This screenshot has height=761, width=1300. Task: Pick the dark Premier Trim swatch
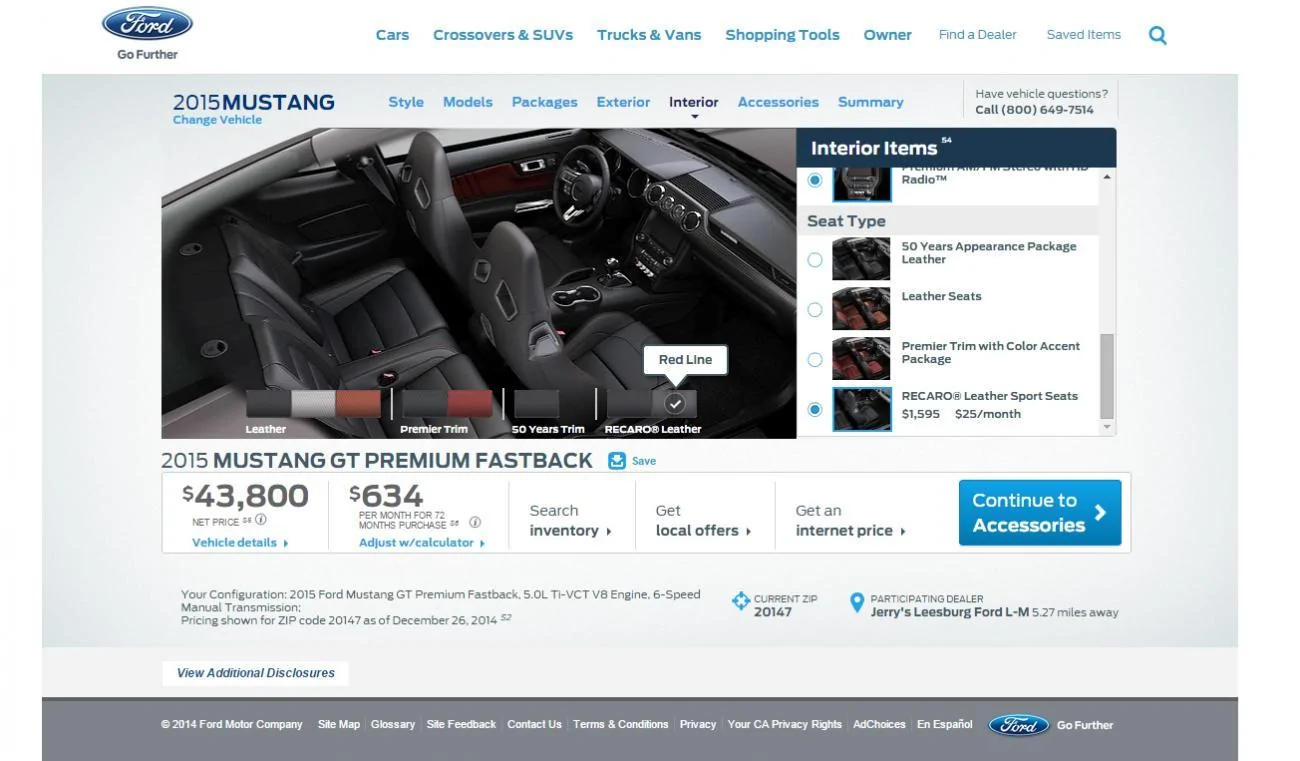click(424, 404)
